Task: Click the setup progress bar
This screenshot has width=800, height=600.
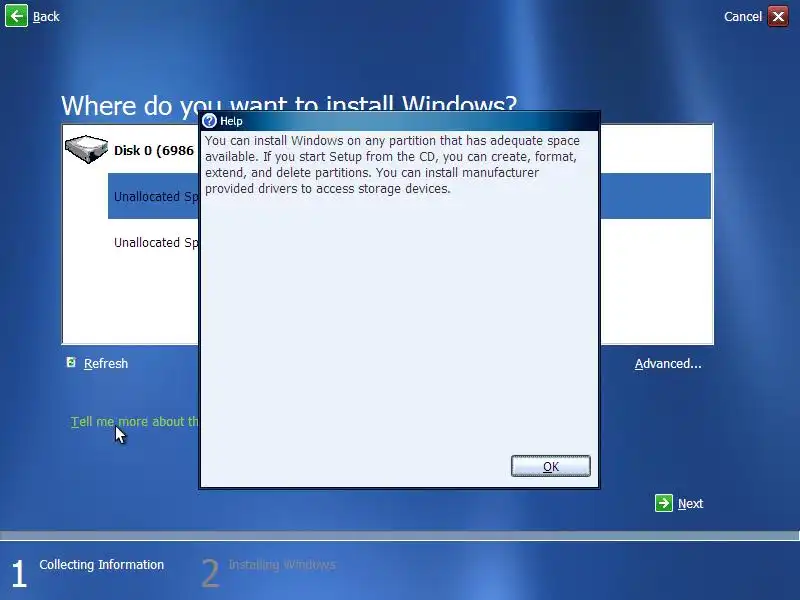Action: (x=400, y=535)
